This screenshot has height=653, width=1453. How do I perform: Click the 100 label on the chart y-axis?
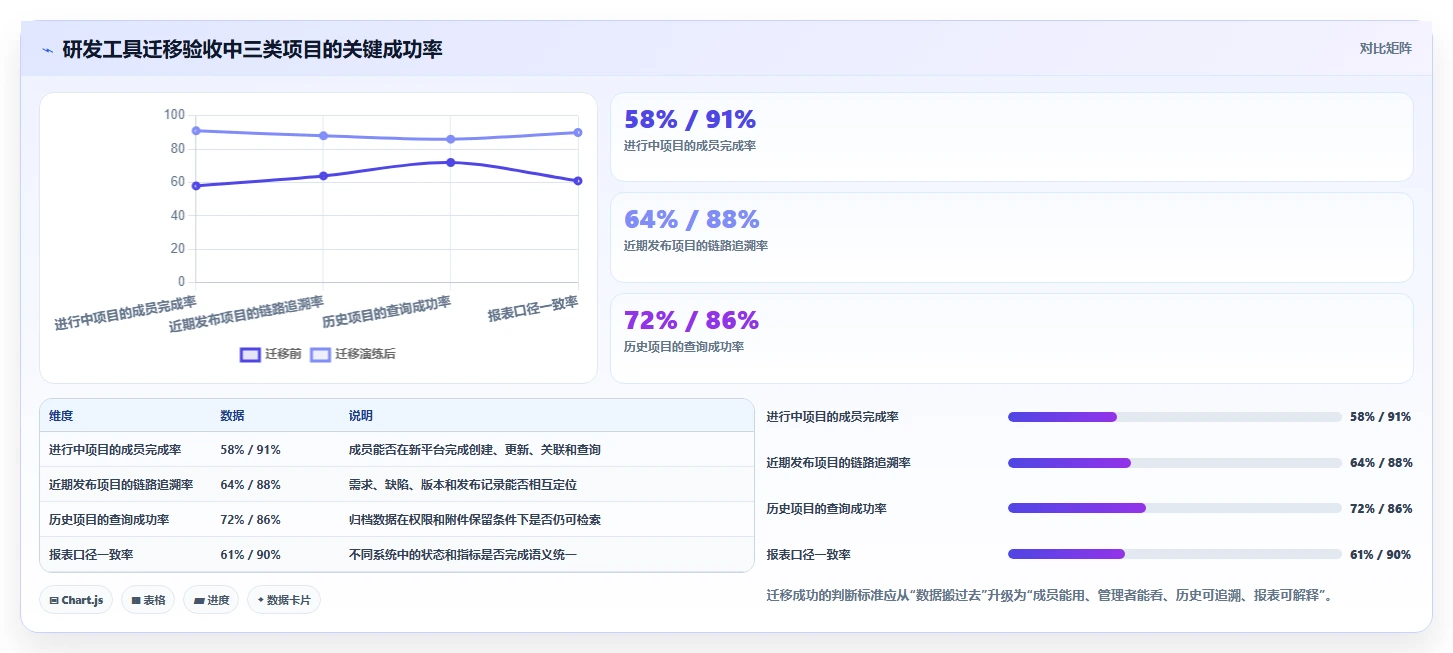[174, 115]
